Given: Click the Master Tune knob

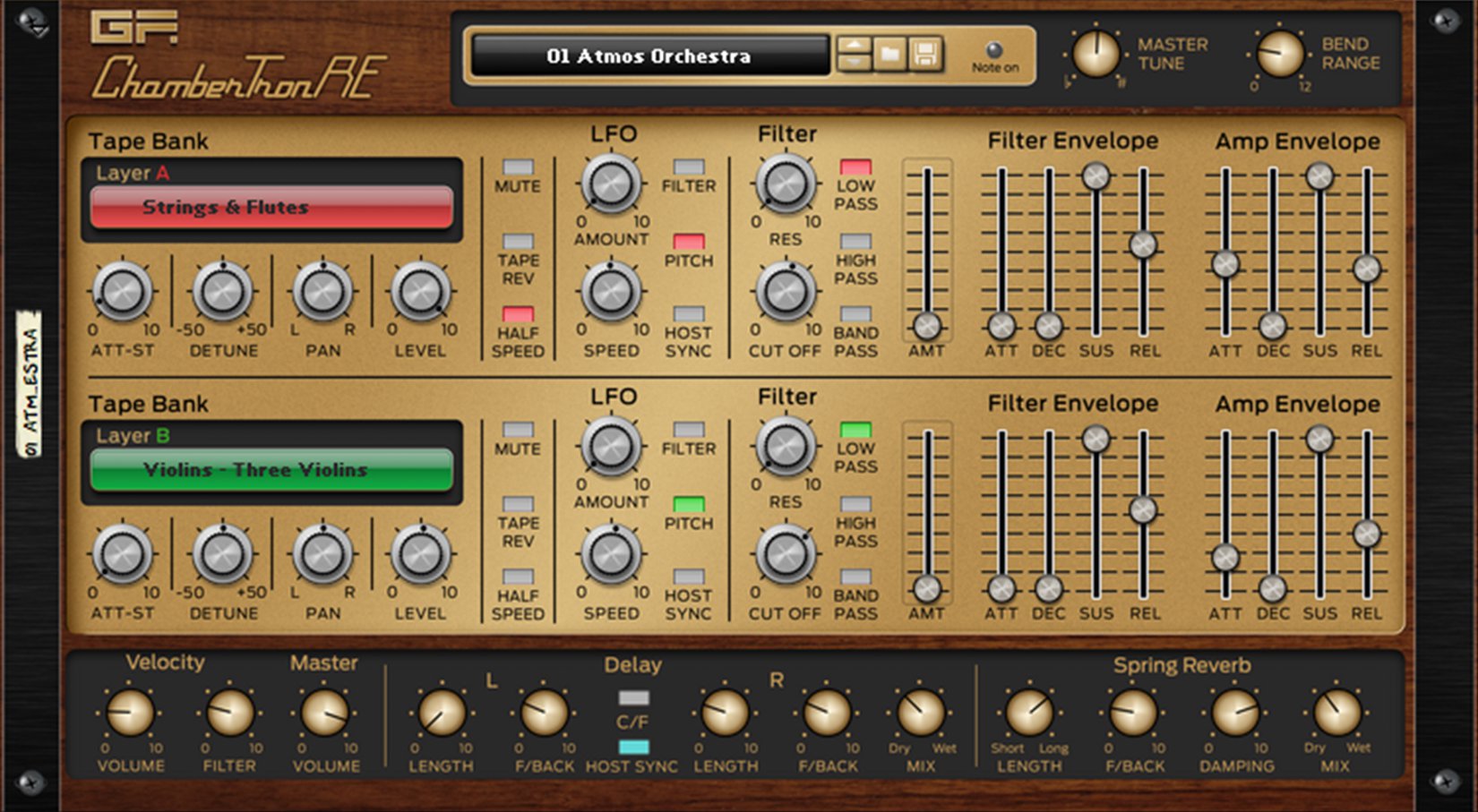Looking at the screenshot, I should 1096,54.
